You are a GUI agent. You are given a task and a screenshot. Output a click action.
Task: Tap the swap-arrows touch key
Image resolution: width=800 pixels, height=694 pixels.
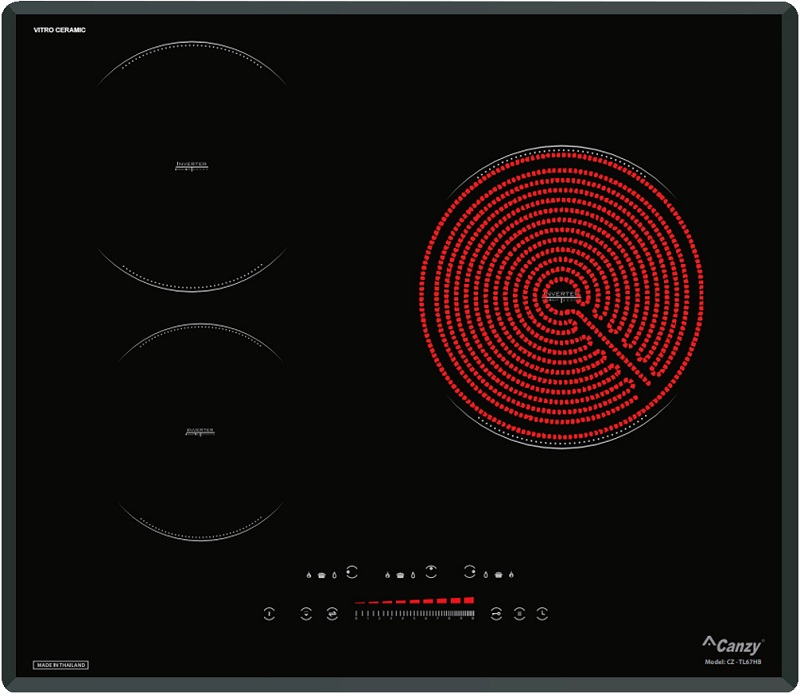[332, 613]
